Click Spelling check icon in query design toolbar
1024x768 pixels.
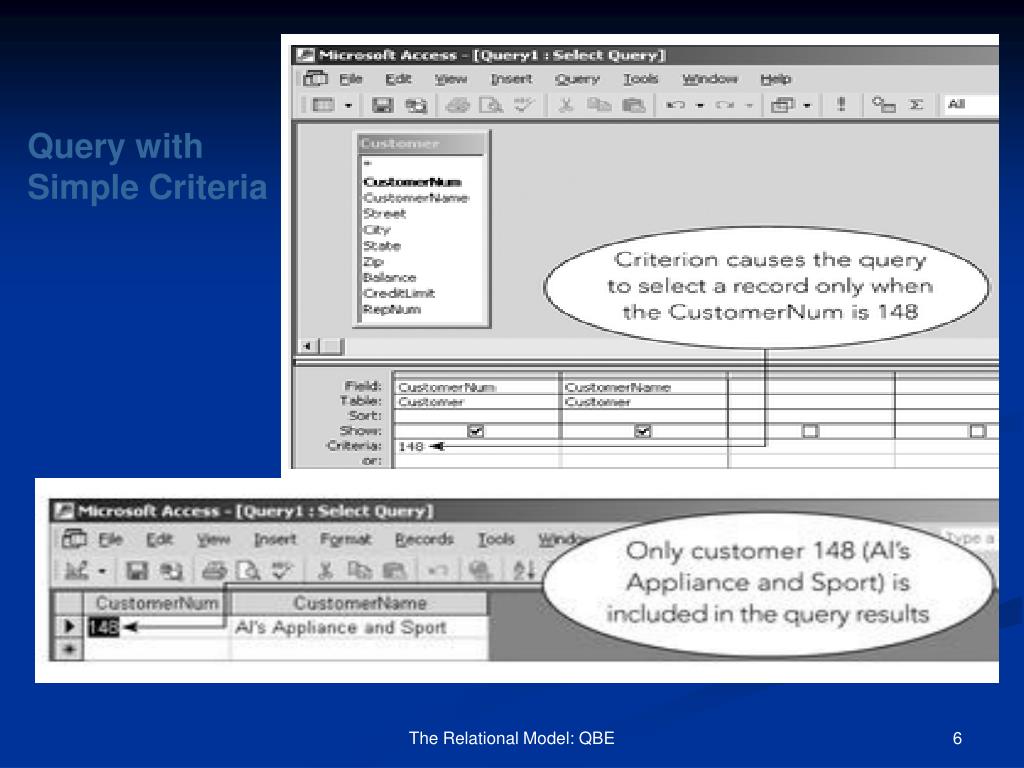tap(524, 104)
